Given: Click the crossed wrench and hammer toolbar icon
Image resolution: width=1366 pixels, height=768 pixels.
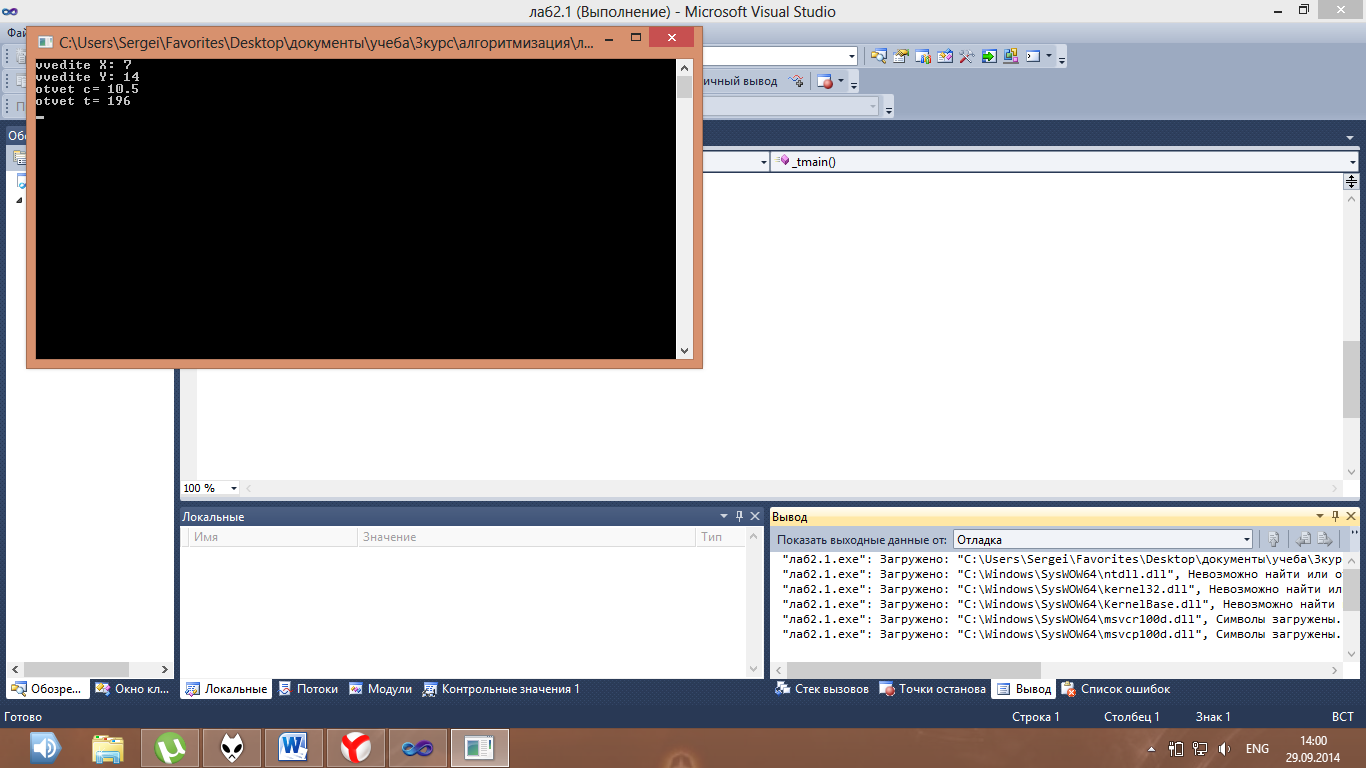Looking at the screenshot, I should click(x=967, y=56).
